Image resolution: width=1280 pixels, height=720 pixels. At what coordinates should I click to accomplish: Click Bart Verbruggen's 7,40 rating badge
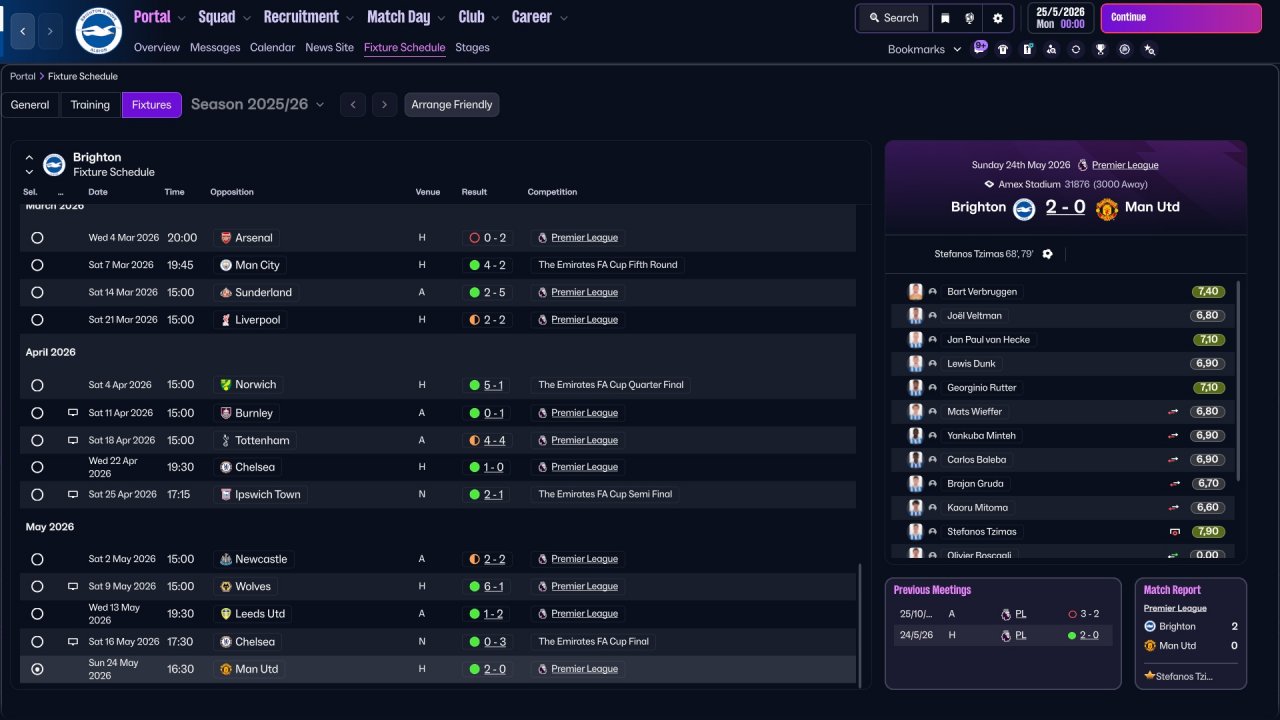1208,292
